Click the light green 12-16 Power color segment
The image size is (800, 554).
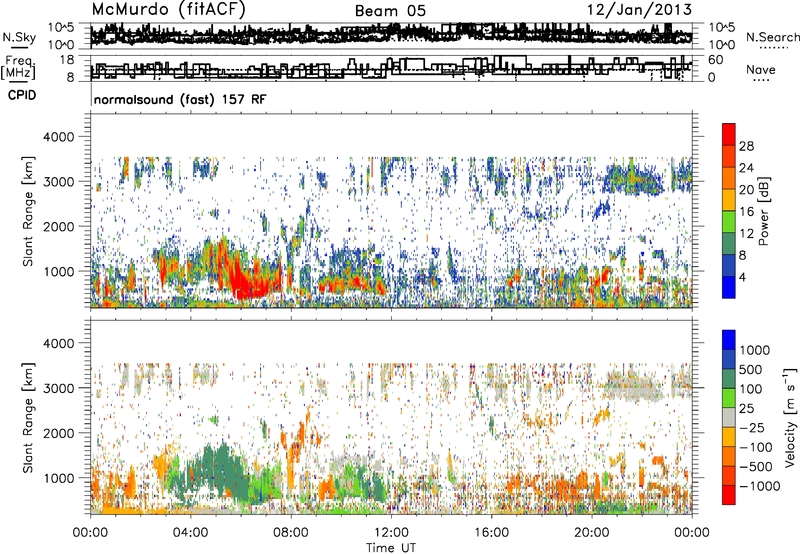(729, 222)
